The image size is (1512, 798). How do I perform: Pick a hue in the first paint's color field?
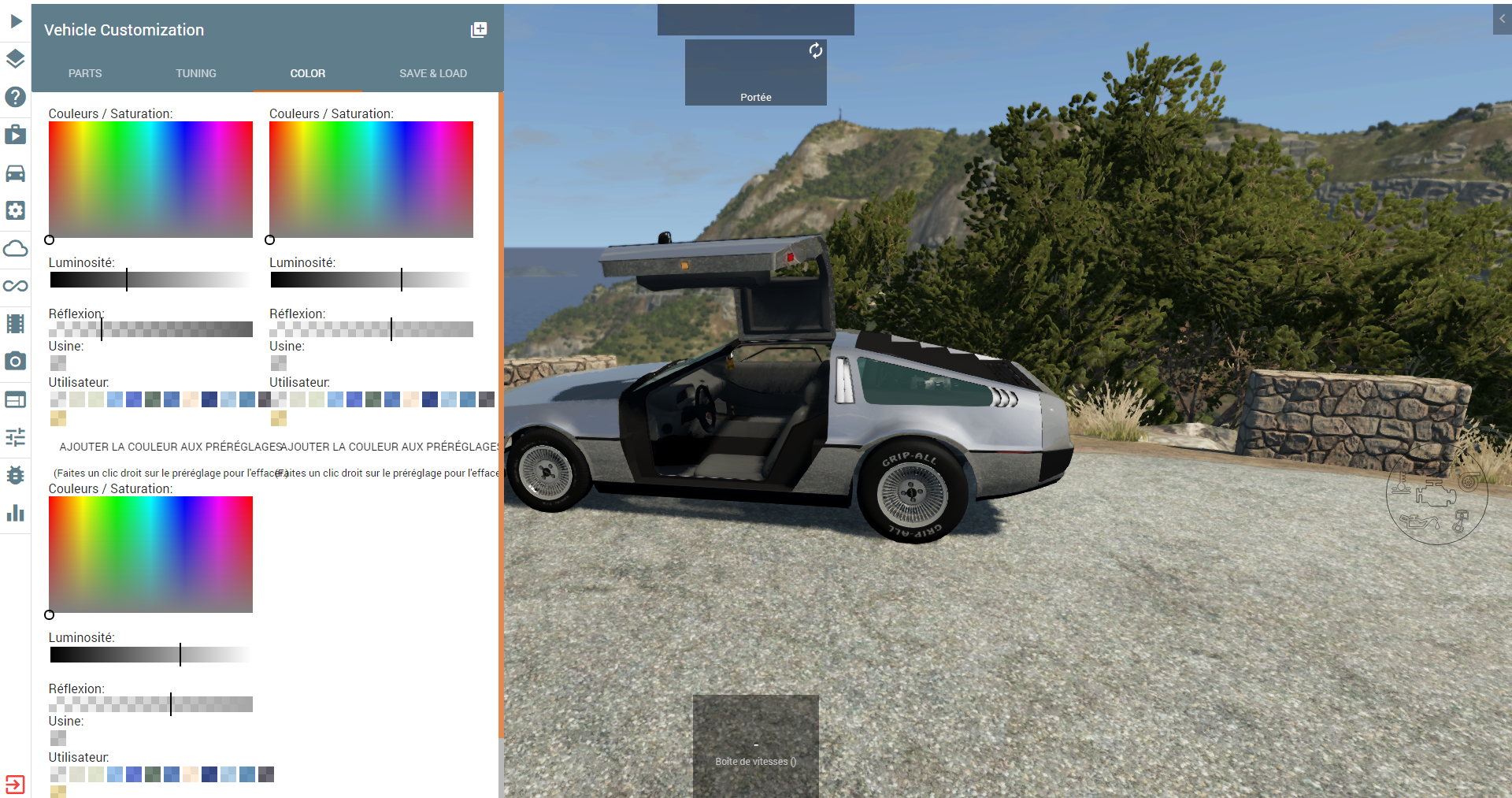click(150, 180)
